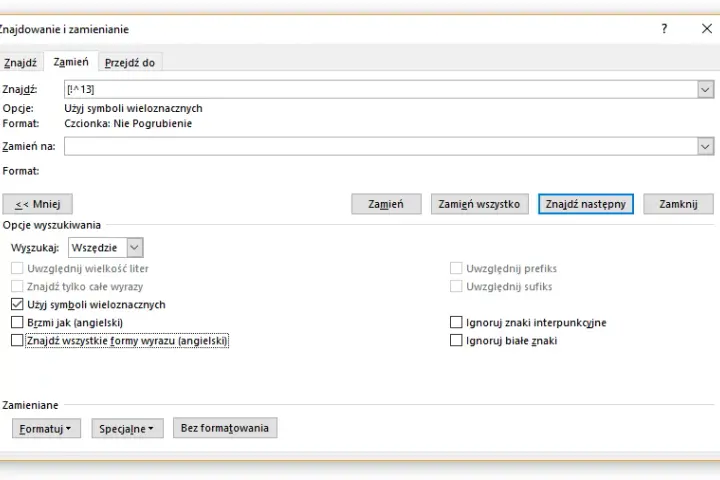Open the Zamień na history dropdown
Image resolution: width=720 pixels, height=480 pixels.
click(706, 147)
